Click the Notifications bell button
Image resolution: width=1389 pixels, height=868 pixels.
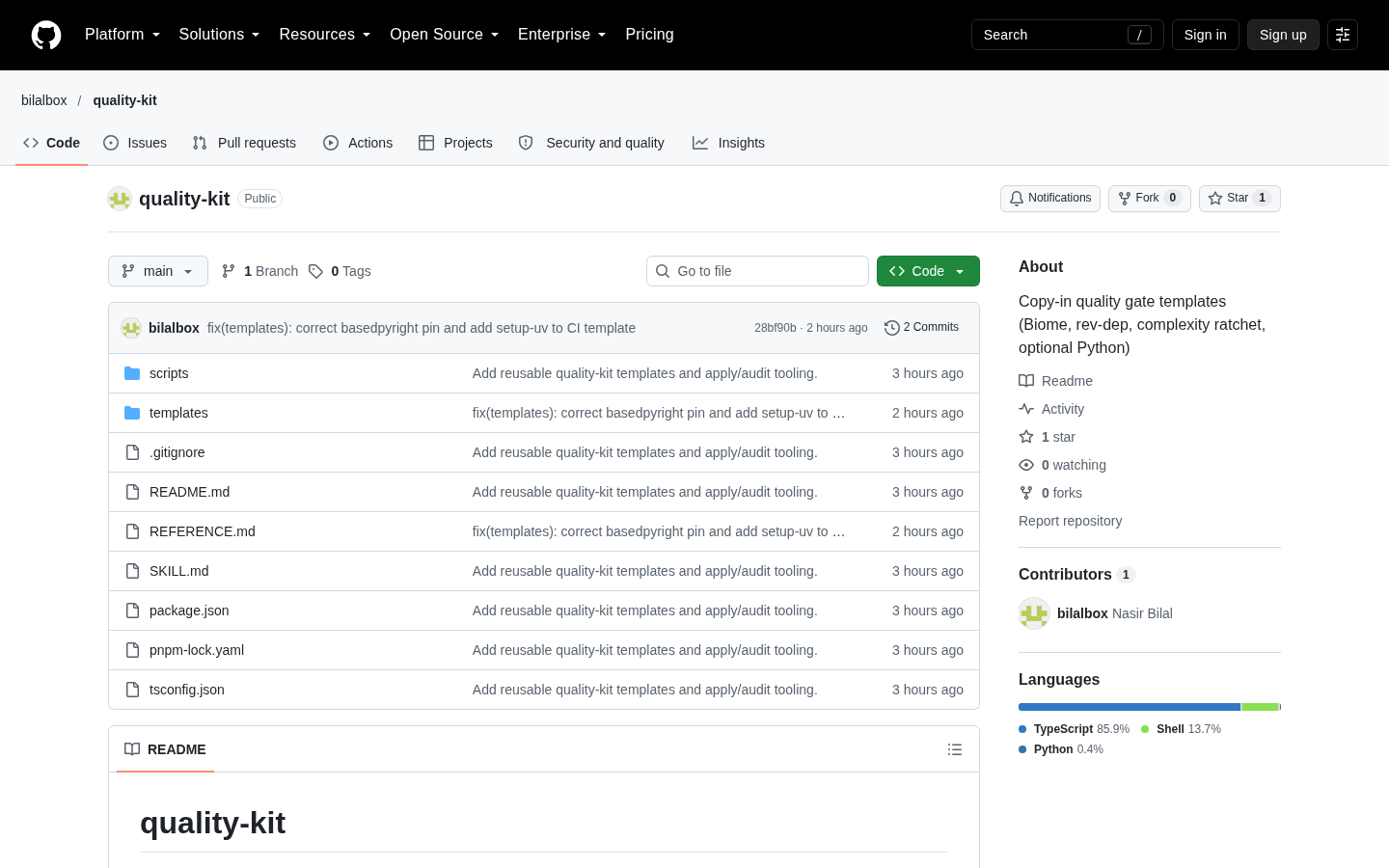pos(1050,199)
